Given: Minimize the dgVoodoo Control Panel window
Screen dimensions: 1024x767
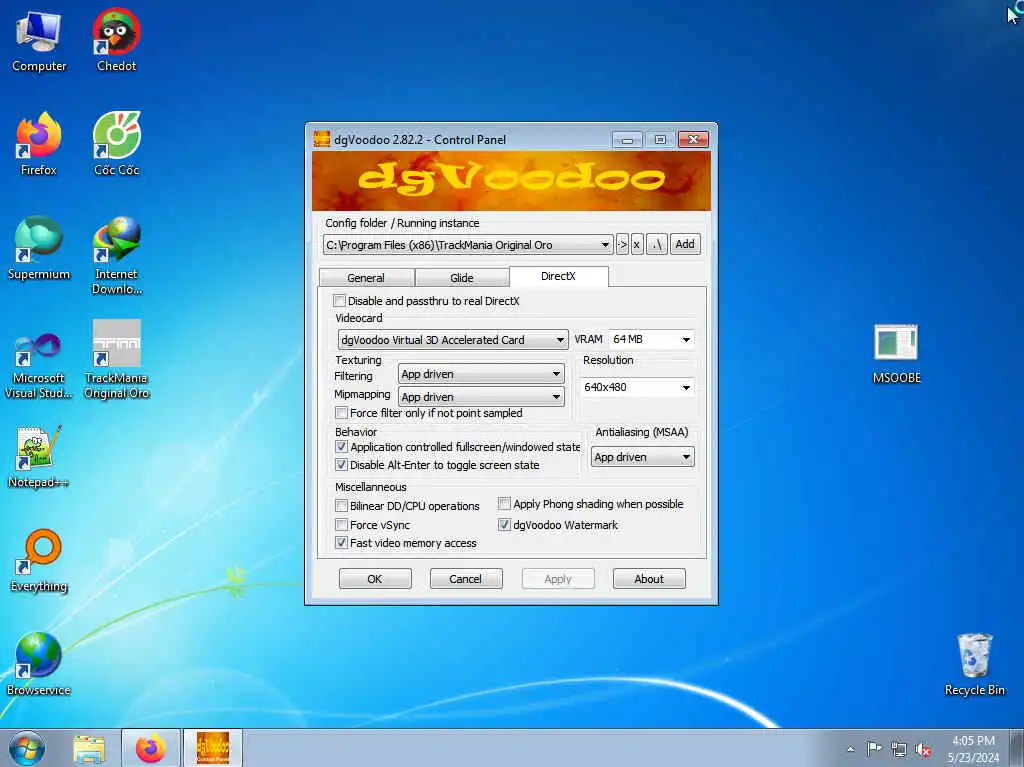Looking at the screenshot, I should (x=627, y=139).
